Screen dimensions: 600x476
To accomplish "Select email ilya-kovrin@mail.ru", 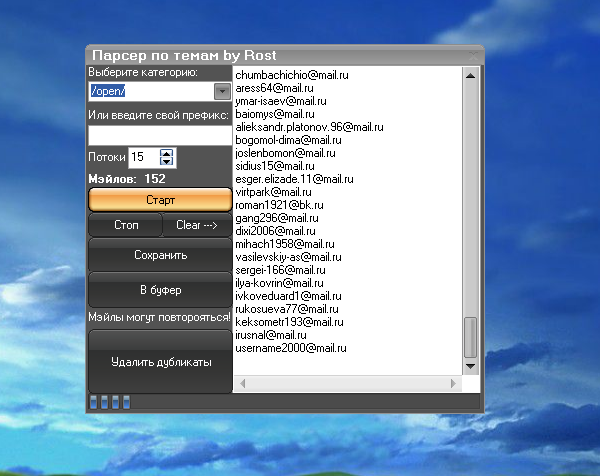I will (x=279, y=283).
